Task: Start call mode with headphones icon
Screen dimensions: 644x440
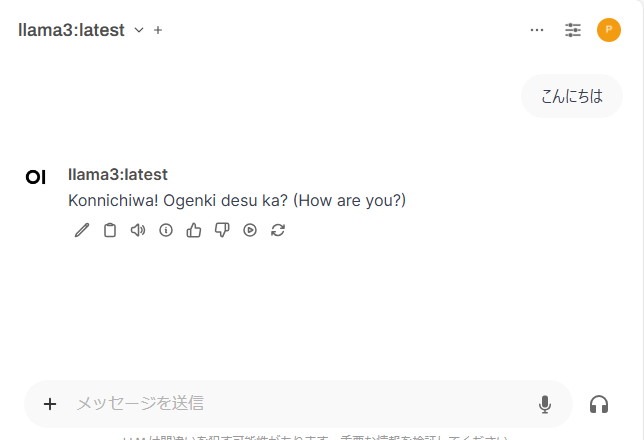Action: point(599,404)
